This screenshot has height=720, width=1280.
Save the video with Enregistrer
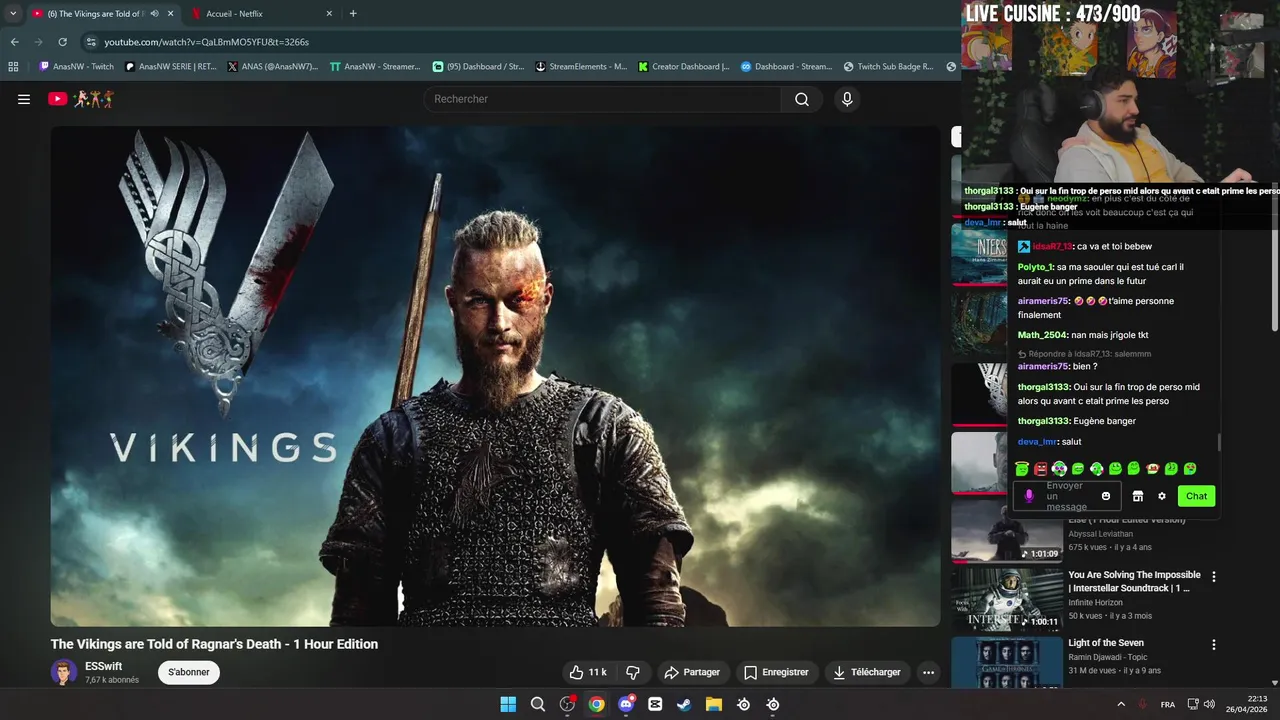pyautogui.click(x=776, y=672)
